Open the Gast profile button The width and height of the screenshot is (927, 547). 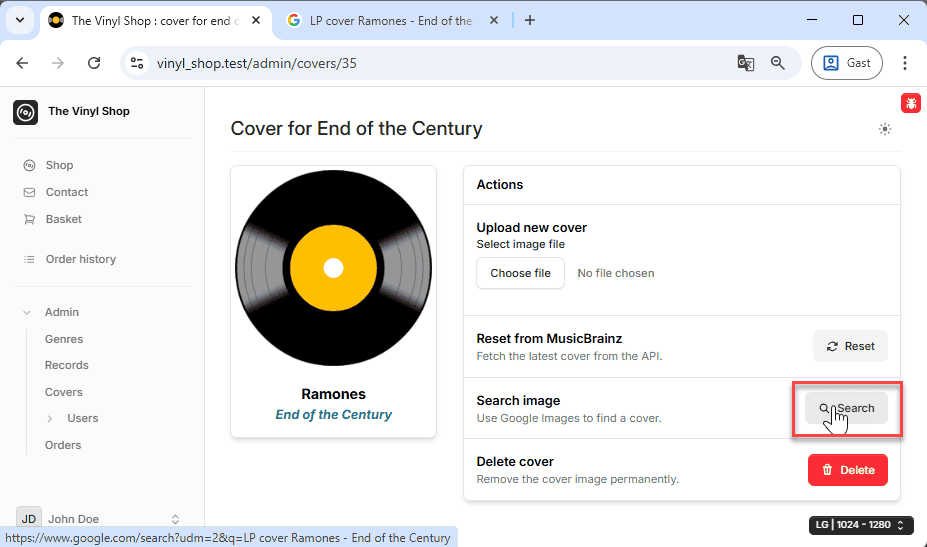tap(847, 63)
